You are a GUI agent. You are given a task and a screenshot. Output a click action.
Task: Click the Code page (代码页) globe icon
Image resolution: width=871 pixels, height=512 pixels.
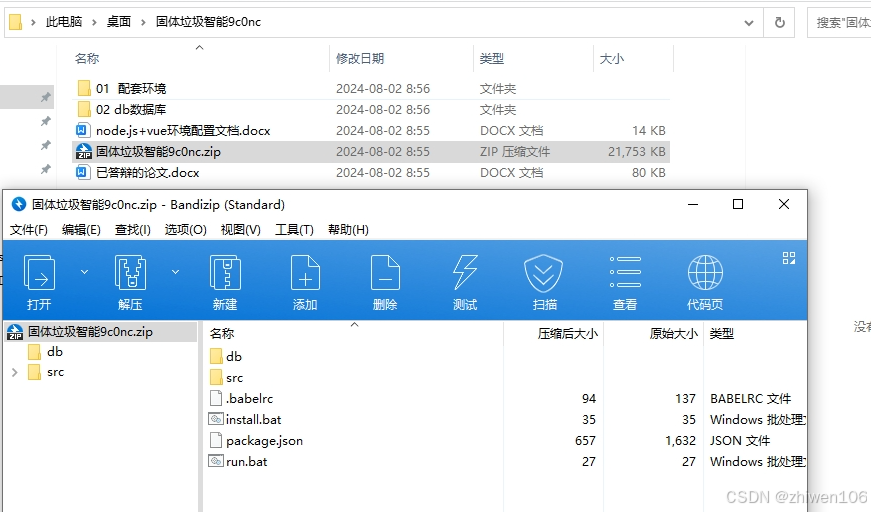705,273
